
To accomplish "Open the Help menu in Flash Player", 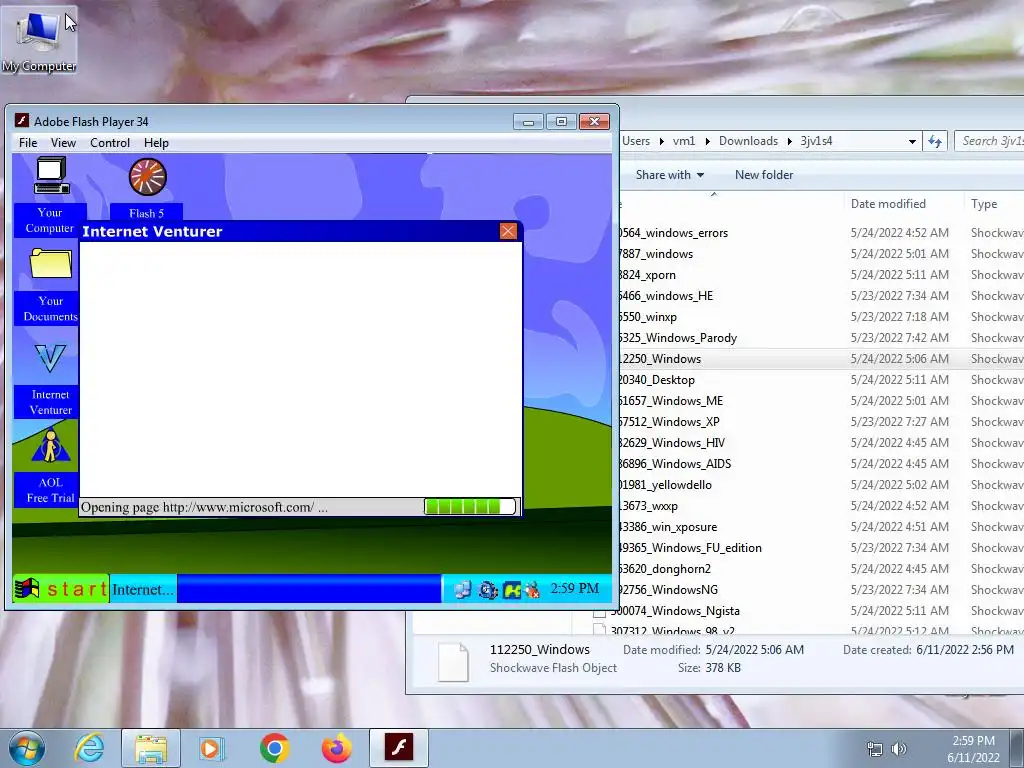I will [156, 143].
